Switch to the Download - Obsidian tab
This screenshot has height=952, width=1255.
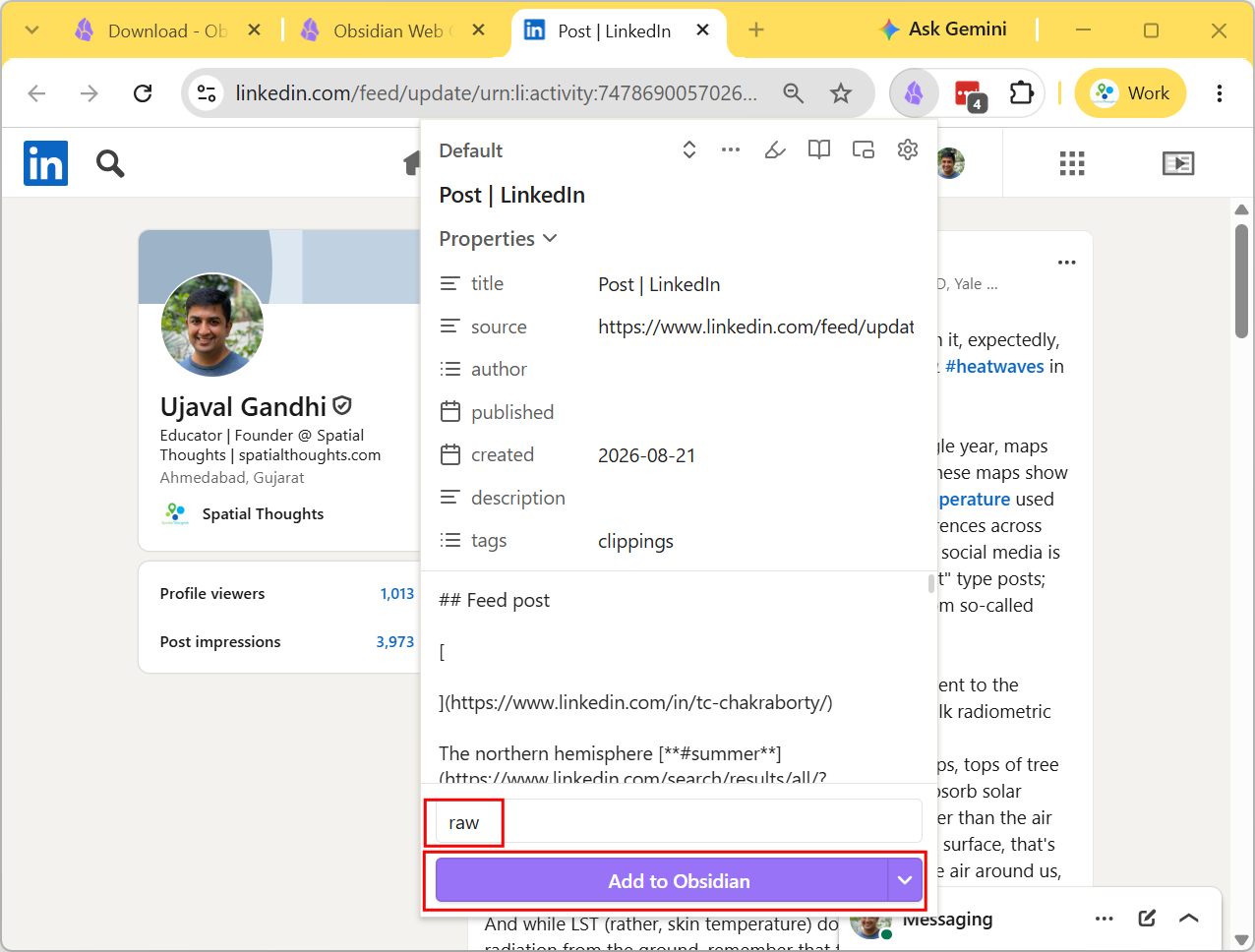coord(167,30)
